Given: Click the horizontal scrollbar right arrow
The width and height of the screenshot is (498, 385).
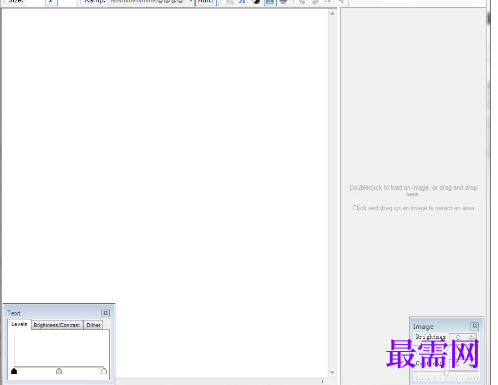Looking at the screenshot, I should (x=322, y=381).
